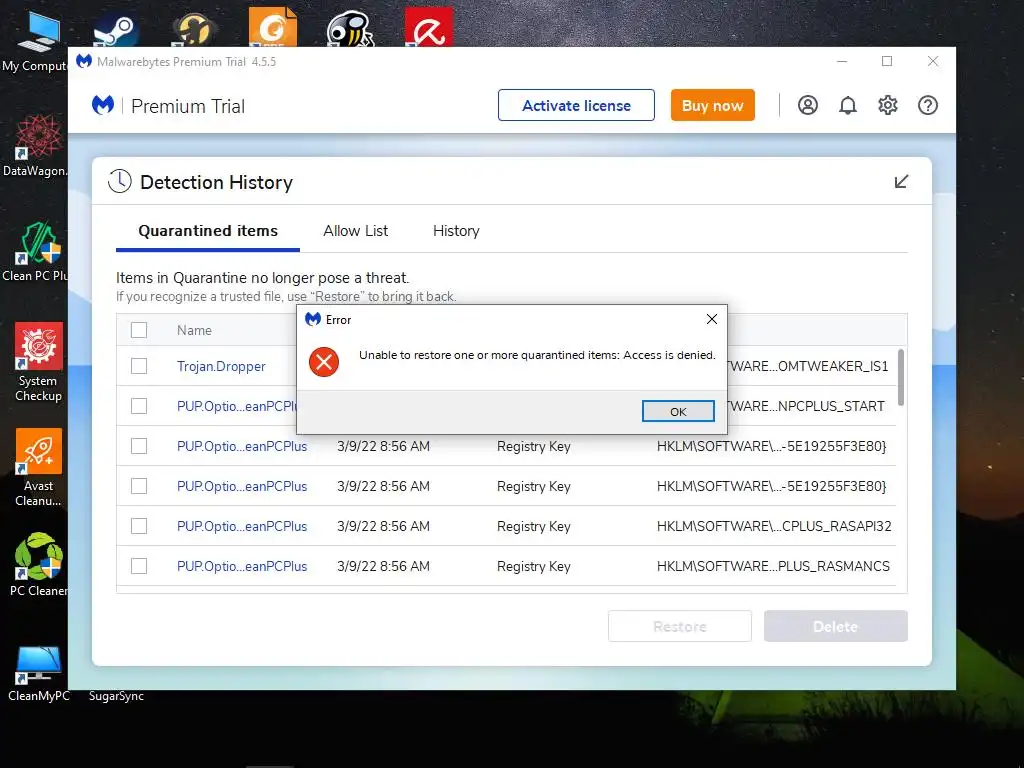Image resolution: width=1024 pixels, height=768 pixels.
Task: Minimize the Malwarebytes window
Action: [842, 61]
